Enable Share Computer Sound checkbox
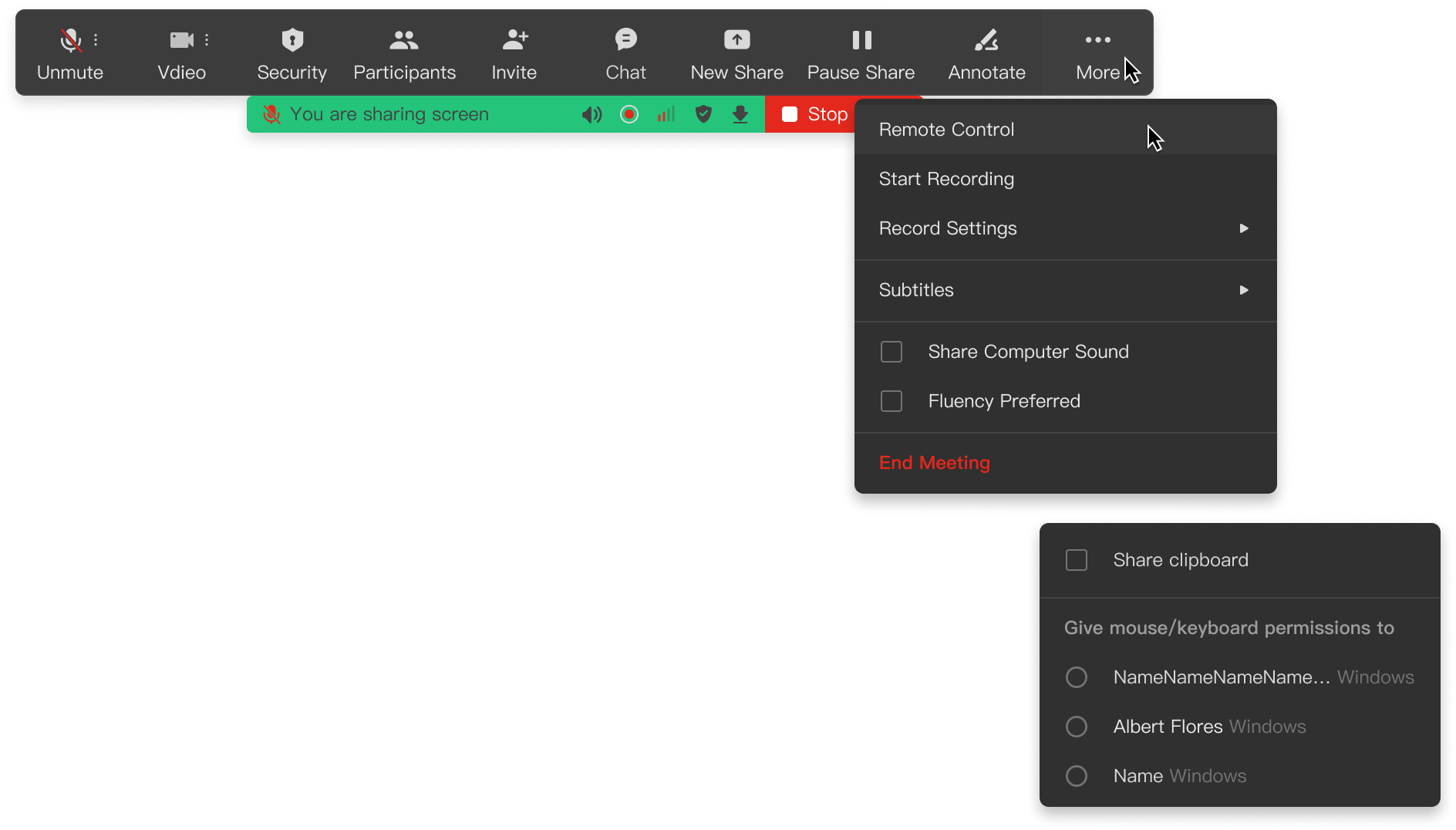Screen dimensions: 1456x830 (x=891, y=352)
